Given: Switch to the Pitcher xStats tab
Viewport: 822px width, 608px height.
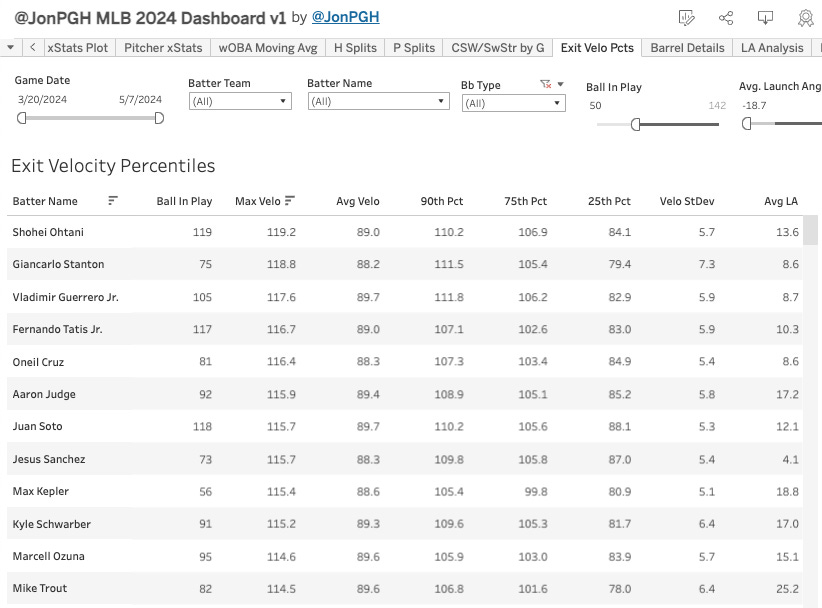Looking at the screenshot, I should coord(163,48).
